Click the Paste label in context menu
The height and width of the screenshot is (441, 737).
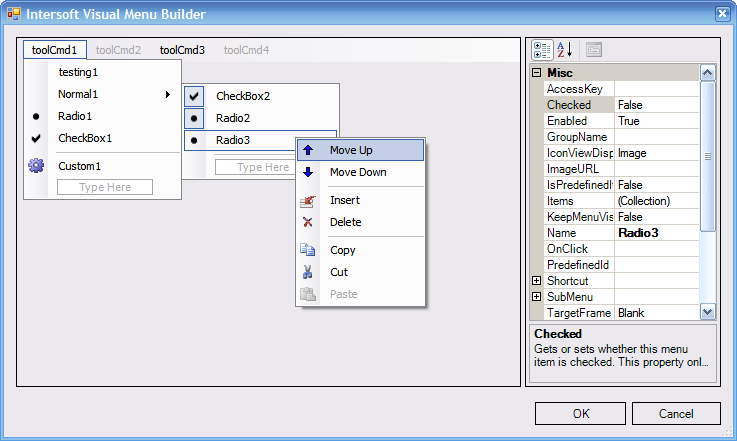(344, 294)
